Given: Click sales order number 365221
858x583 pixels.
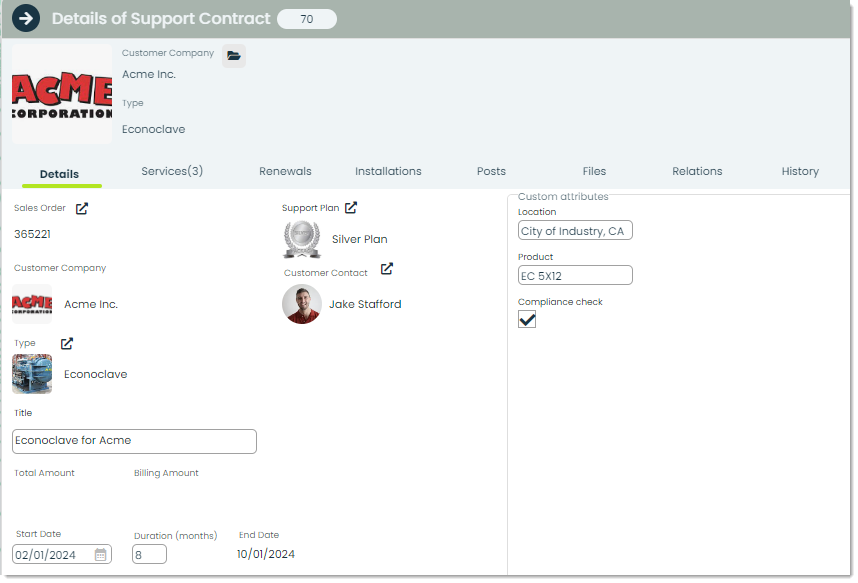Looking at the screenshot, I should click(32, 234).
